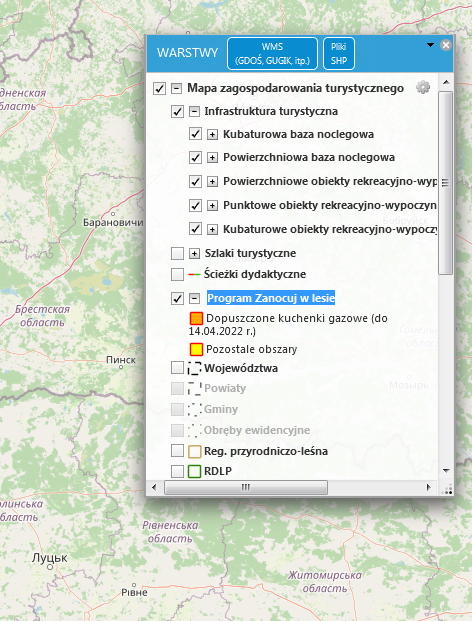The height and width of the screenshot is (621, 472).
Task: Click horizontal scrollbar right arrow
Action: (429, 487)
